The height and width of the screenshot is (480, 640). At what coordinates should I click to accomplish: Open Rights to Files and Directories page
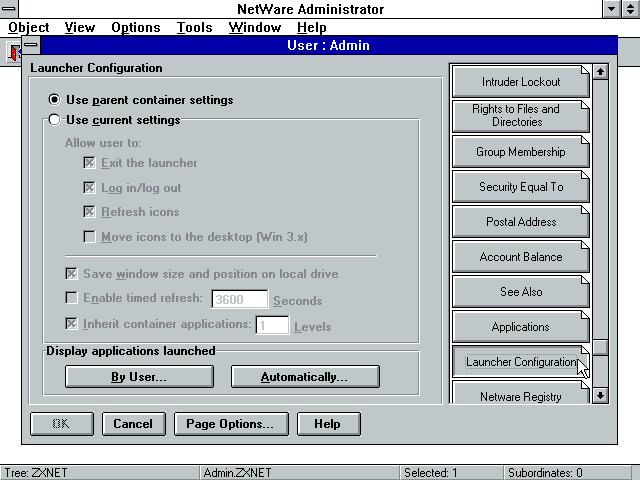[x=521, y=116]
